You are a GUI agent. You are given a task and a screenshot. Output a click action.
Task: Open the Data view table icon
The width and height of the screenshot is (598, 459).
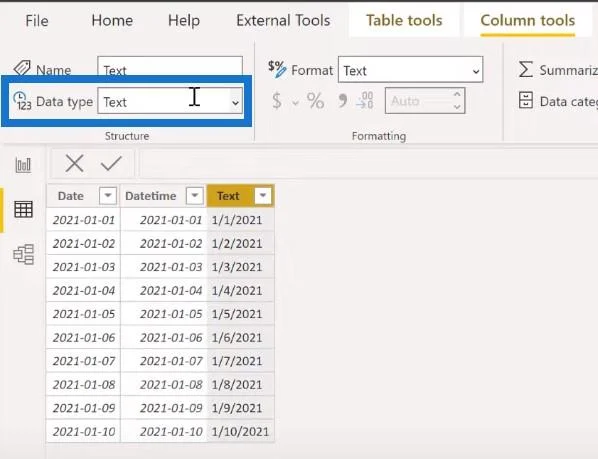click(23, 209)
